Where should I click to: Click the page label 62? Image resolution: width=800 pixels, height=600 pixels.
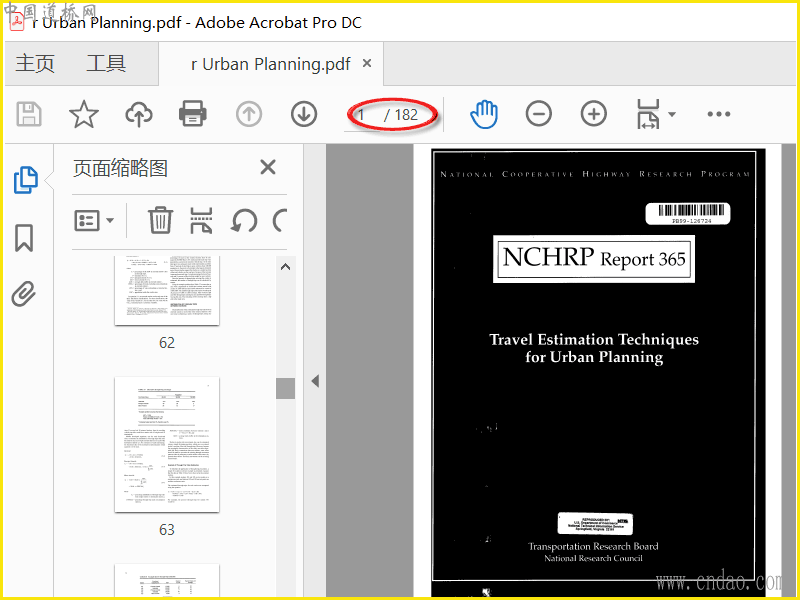coord(167,342)
